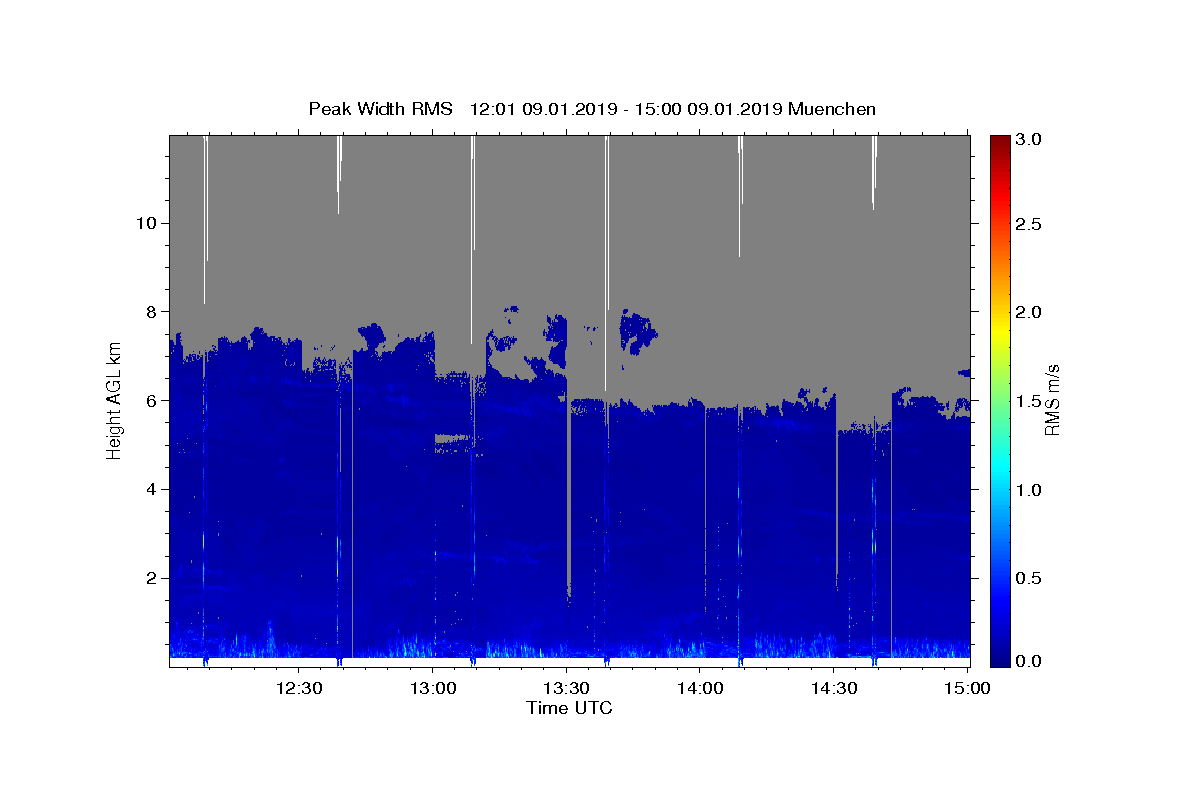Click the isolated blue cloud patch near 13:45 at 7.5 km
1200x800 pixels.
tap(638, 332)
